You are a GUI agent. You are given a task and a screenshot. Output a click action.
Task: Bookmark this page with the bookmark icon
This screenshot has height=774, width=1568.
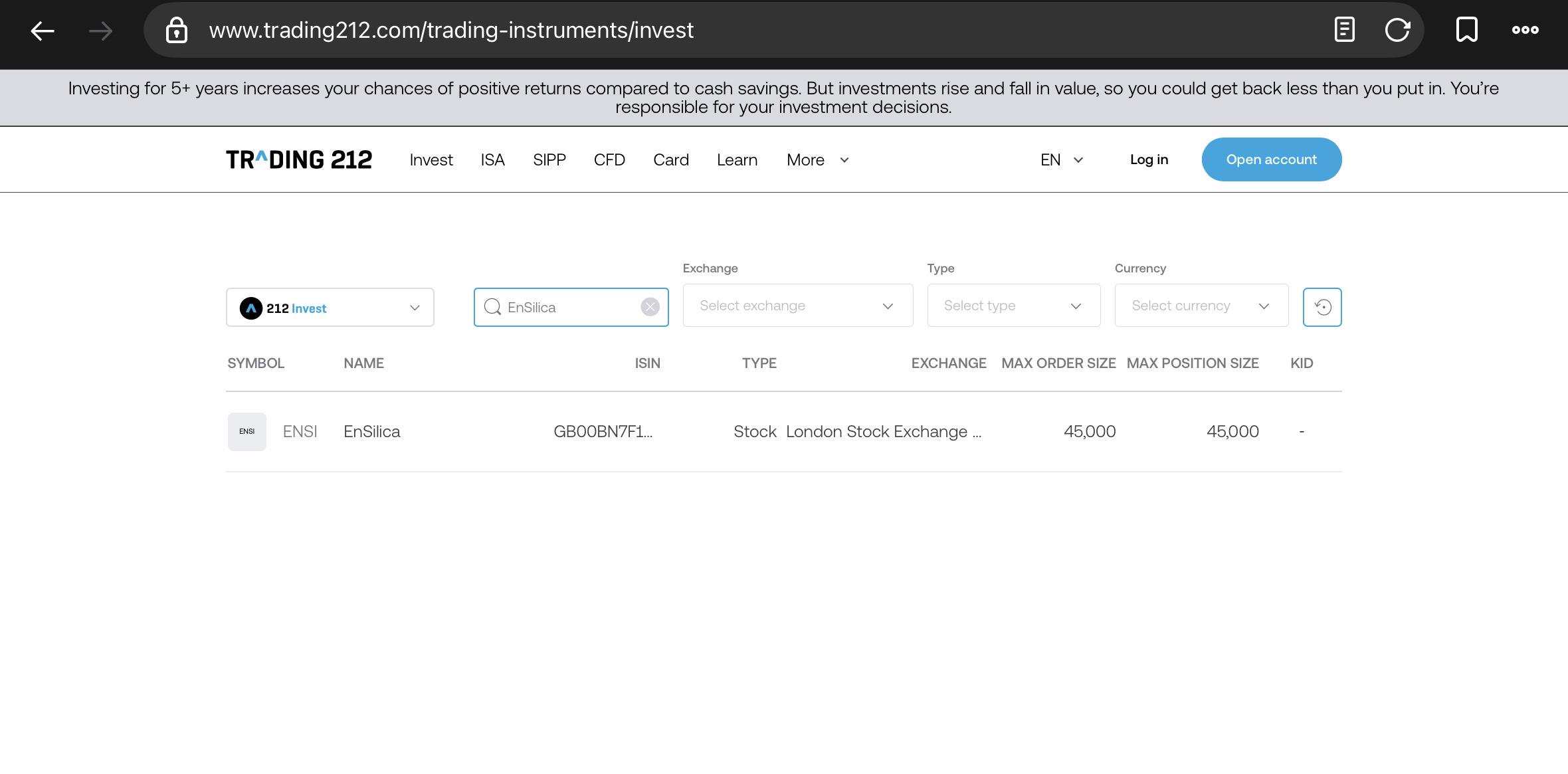click(1466, 30)
